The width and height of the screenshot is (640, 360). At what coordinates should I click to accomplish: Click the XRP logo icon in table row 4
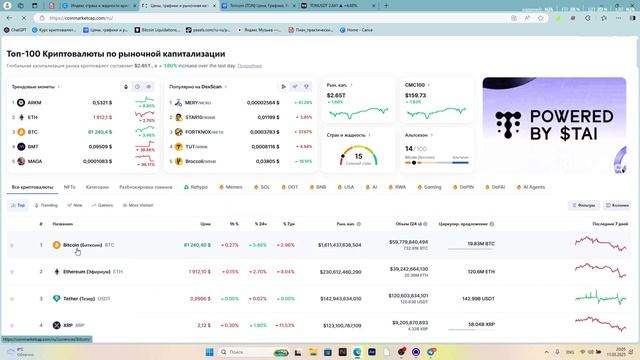click(57, 325)
